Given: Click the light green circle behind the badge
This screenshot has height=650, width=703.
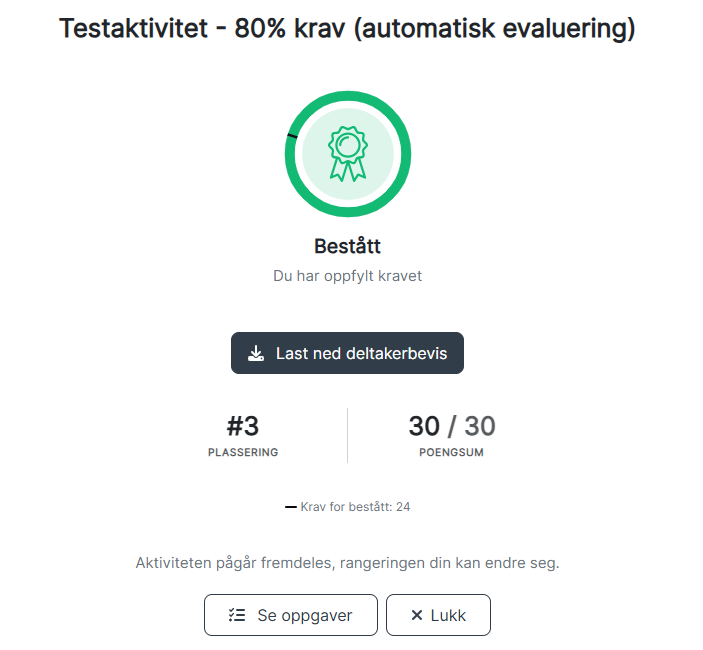Looking at the screenshot, I should [x=348, y=154].
